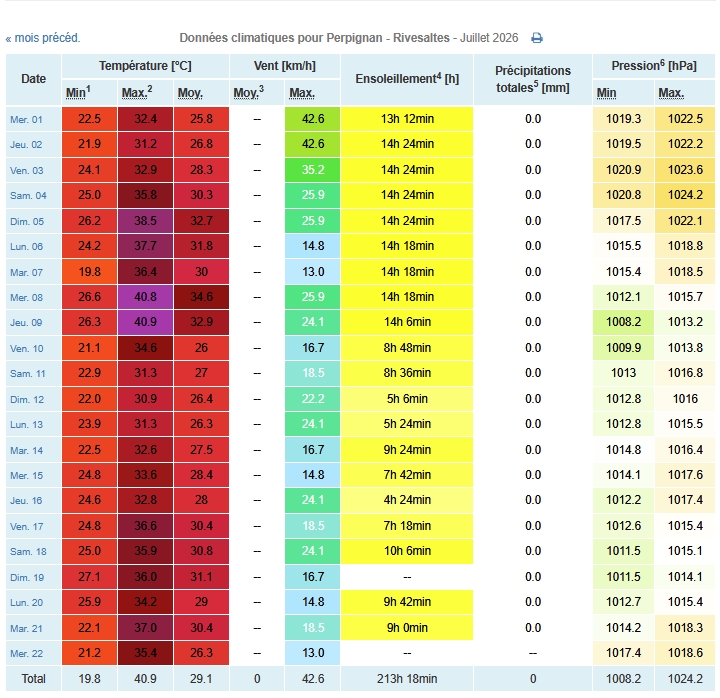The height and width of the screenshot is (698, 720).
Task: Open the Mar. 21 date link
Action: (26, 628)
